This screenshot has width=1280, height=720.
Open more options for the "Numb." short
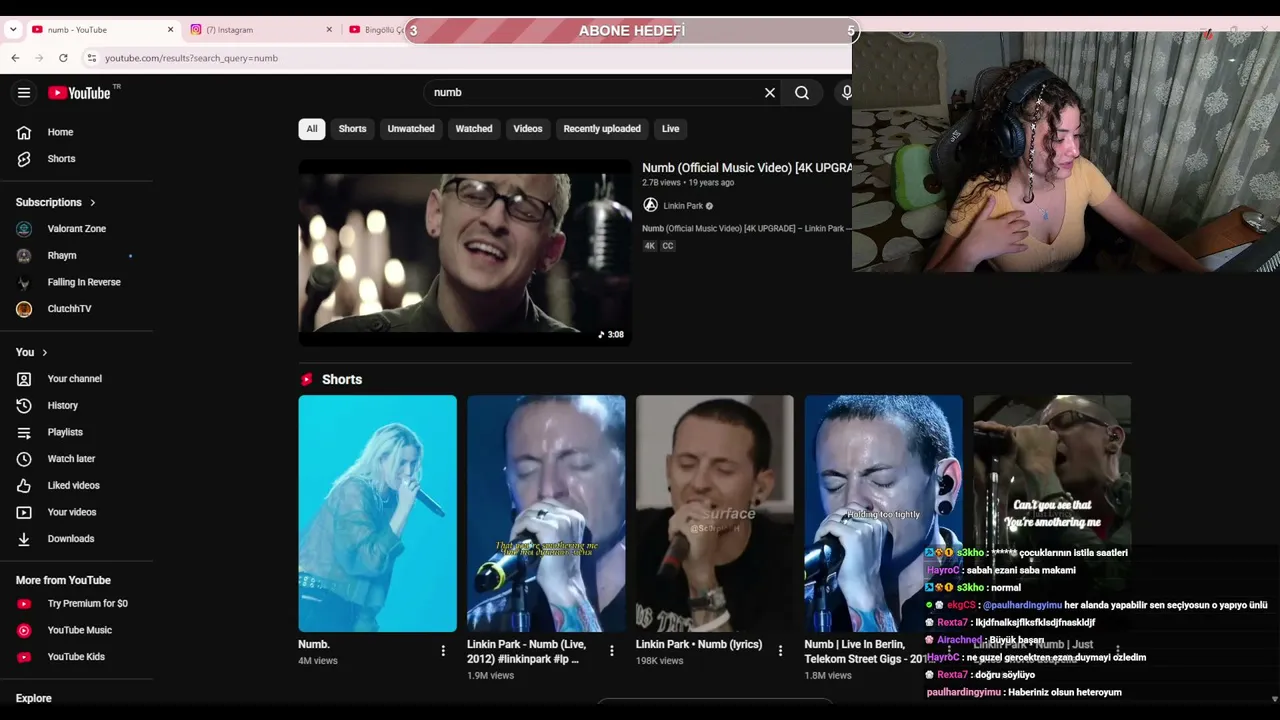point(443,651)
